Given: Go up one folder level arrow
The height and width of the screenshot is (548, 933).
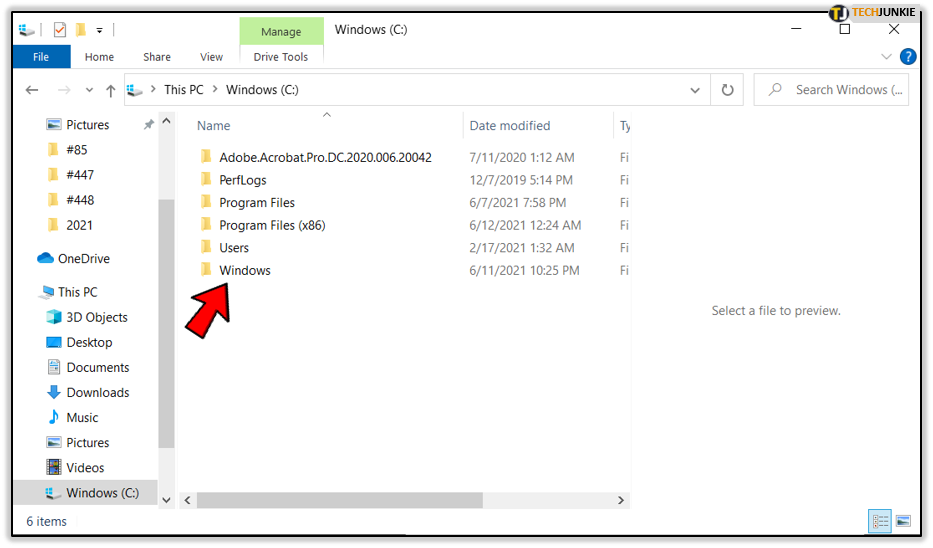Looking at the screenshot, I should point(110,90).
